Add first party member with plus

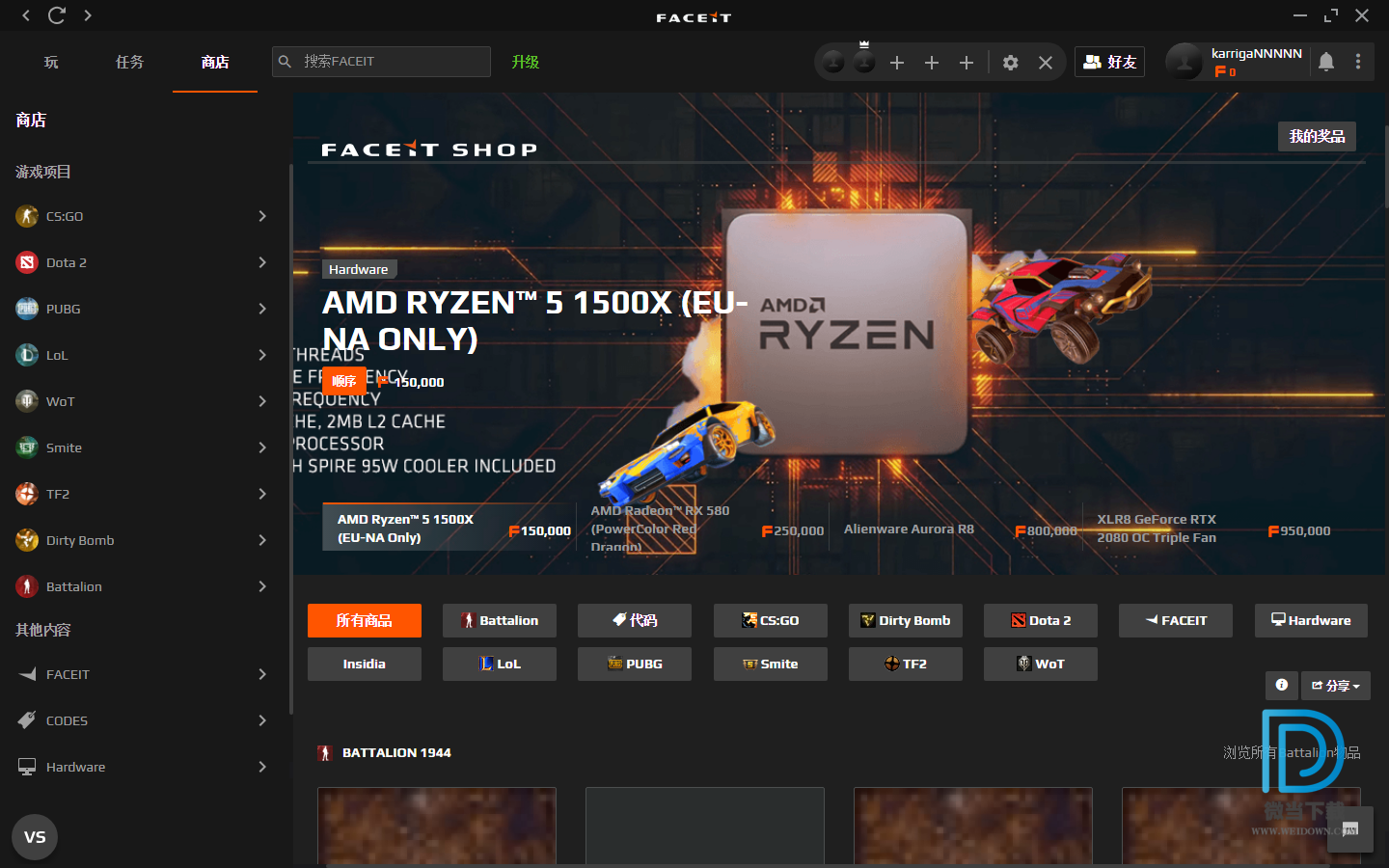[897, 63]
